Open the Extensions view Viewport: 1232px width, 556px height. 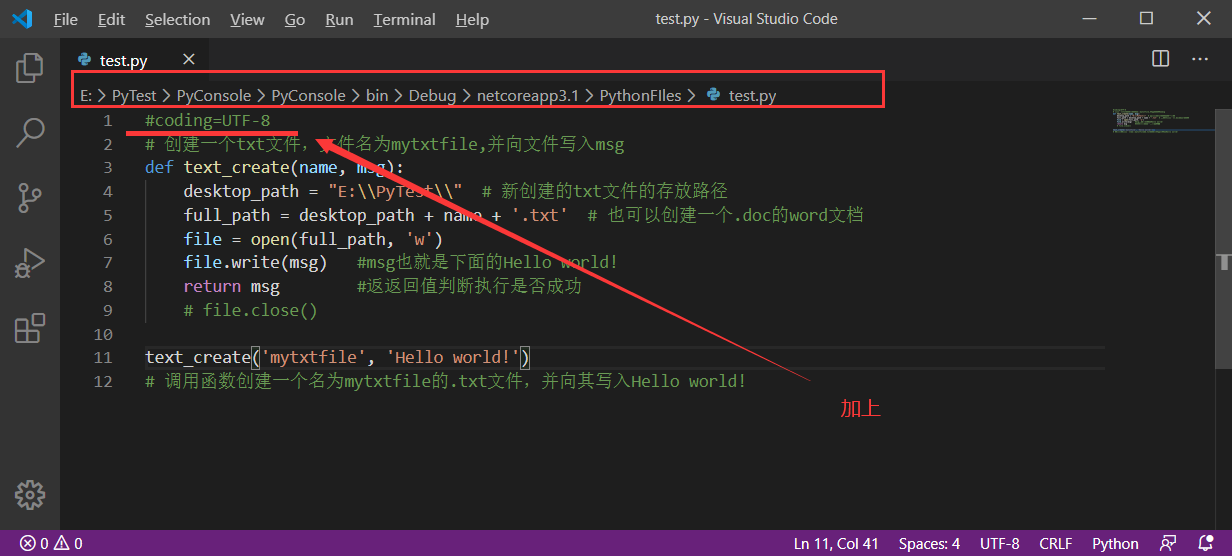click(30, 327)
